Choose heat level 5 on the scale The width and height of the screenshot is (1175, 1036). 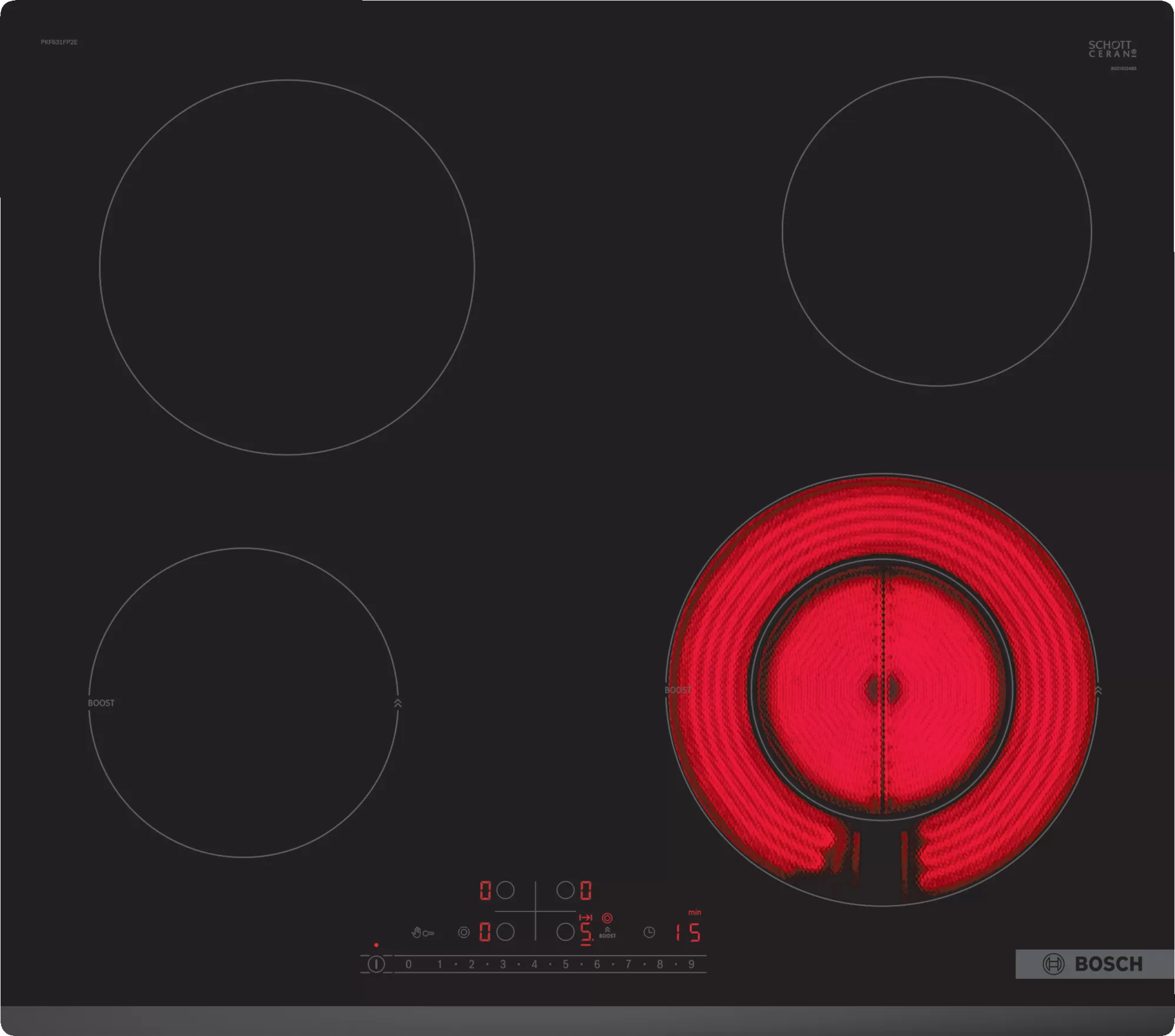(x=566, y=964)
